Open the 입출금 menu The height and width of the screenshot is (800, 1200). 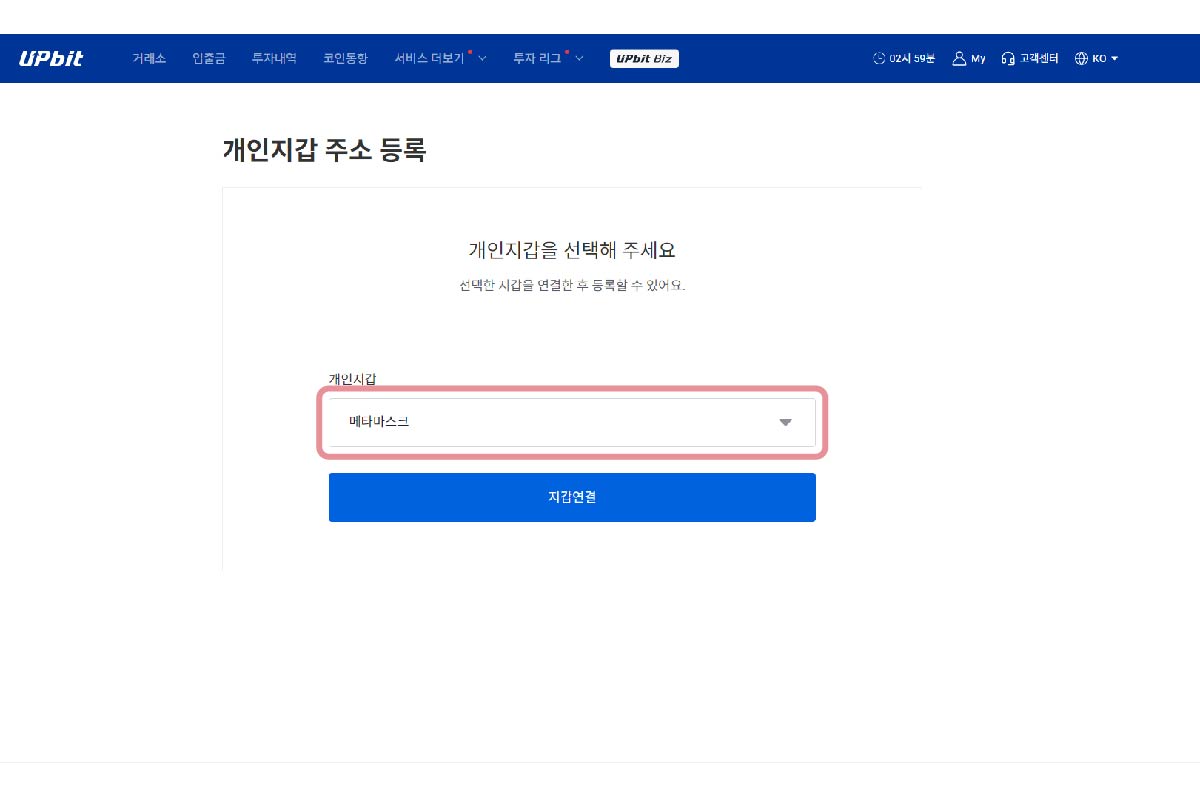click(x=209, y=59)
